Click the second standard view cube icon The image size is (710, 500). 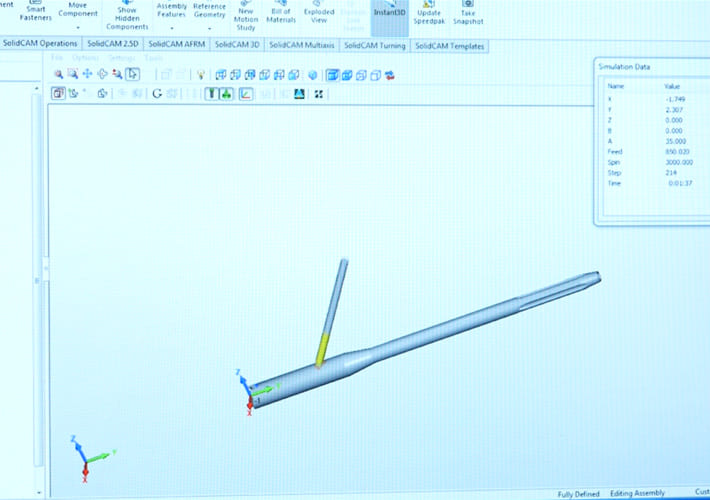point(235,75)
